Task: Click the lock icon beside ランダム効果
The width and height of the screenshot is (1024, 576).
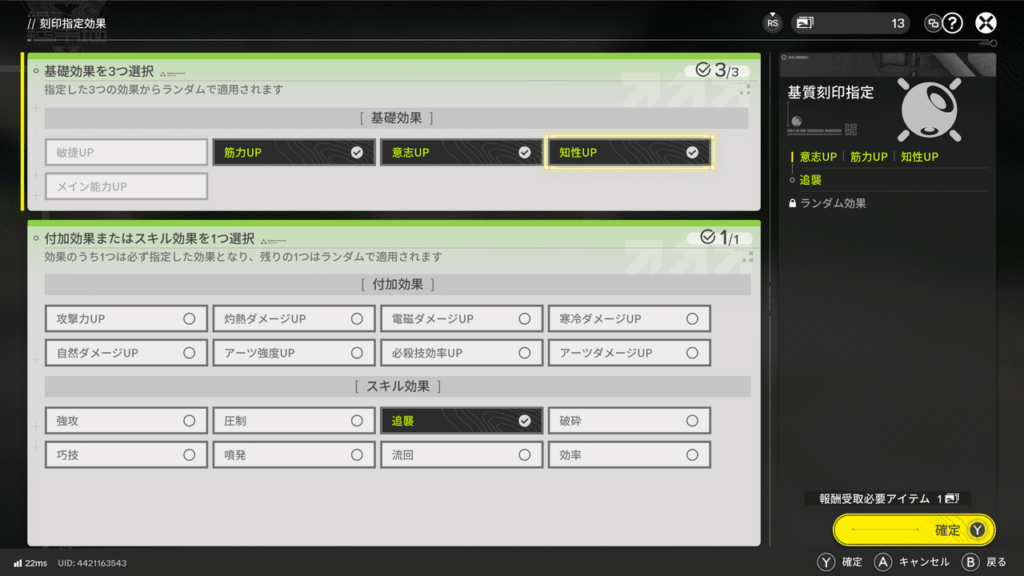Action: pyautogui.click(x=793, y=203)
